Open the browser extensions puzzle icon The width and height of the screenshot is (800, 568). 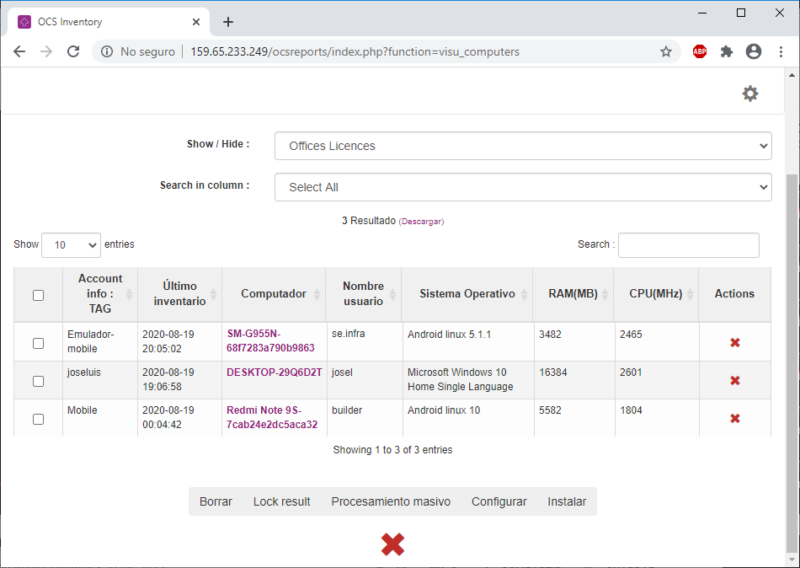[726, 52]
